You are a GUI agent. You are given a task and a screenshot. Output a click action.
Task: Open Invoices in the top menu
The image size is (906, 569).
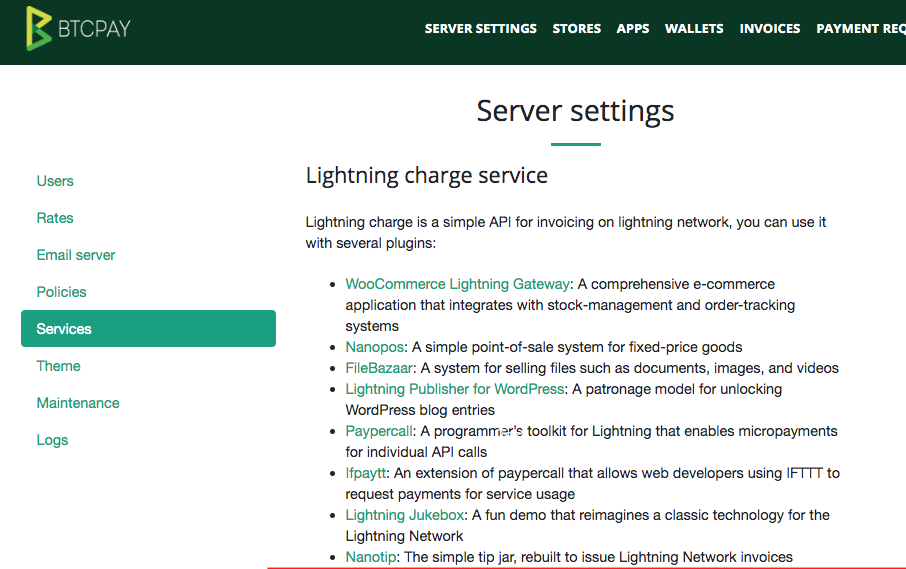(770, 29)
